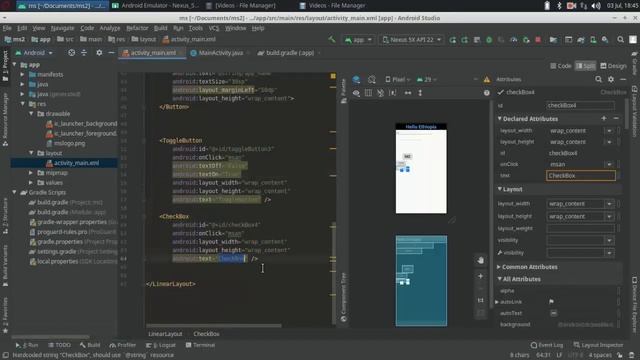Click the blueprint preview thumbnail
The image size is (640, 360).
click(x=421, y=281)
